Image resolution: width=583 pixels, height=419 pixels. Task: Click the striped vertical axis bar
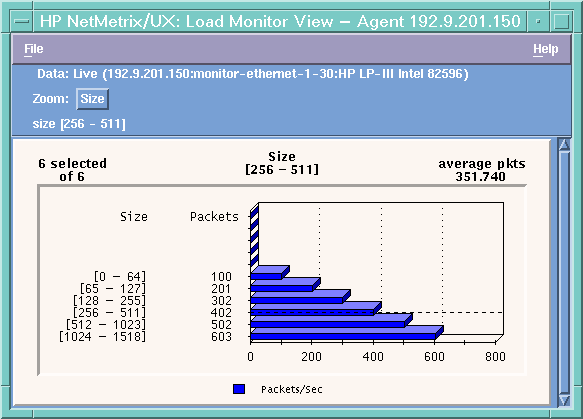click(254, 238)
